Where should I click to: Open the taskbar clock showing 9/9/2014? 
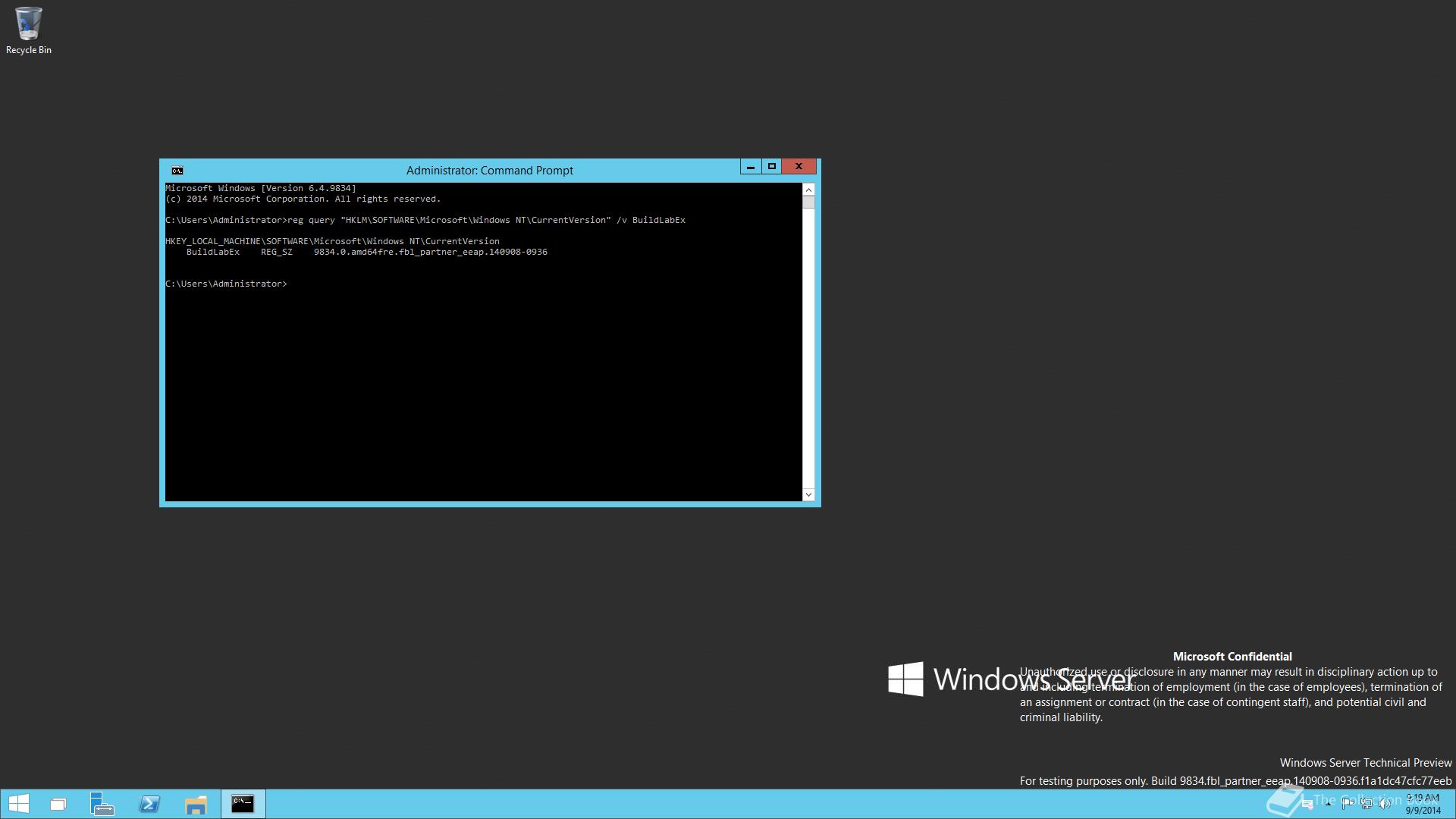click(x=1423, y=804)
